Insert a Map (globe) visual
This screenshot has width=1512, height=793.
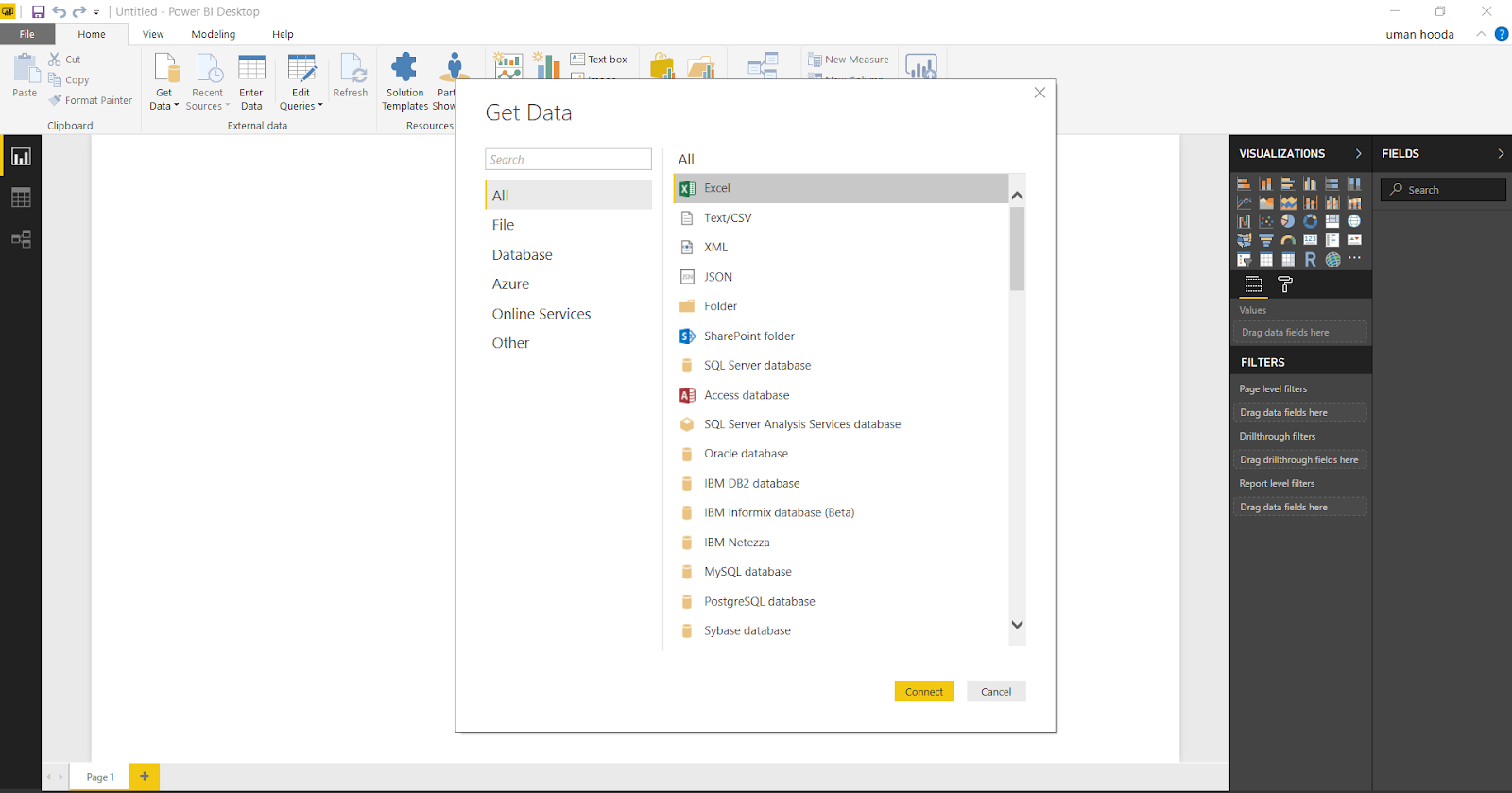[1354, 221]
